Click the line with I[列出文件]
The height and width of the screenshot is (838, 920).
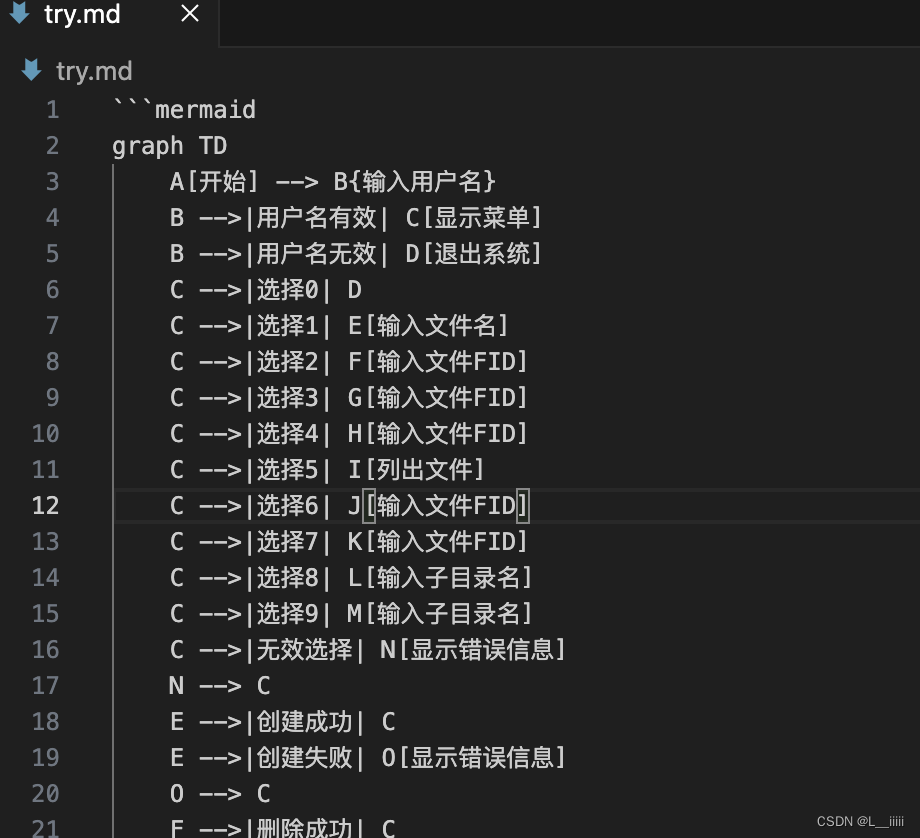click(x=327, y=469)
